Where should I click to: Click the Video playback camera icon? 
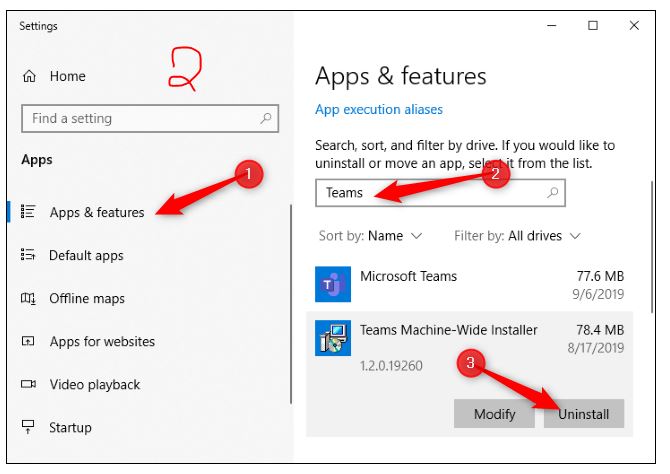(x=28, y=384)
